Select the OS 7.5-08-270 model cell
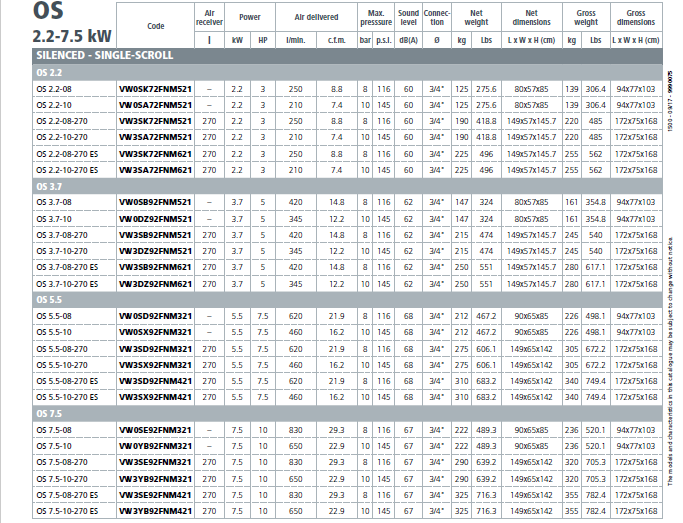 (60, 462)
